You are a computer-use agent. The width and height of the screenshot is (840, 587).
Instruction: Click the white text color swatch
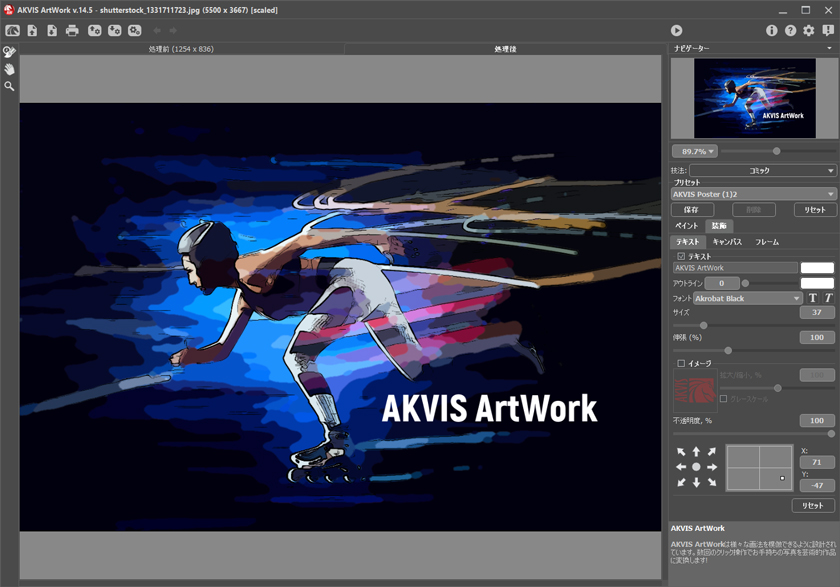coord(817,268)
